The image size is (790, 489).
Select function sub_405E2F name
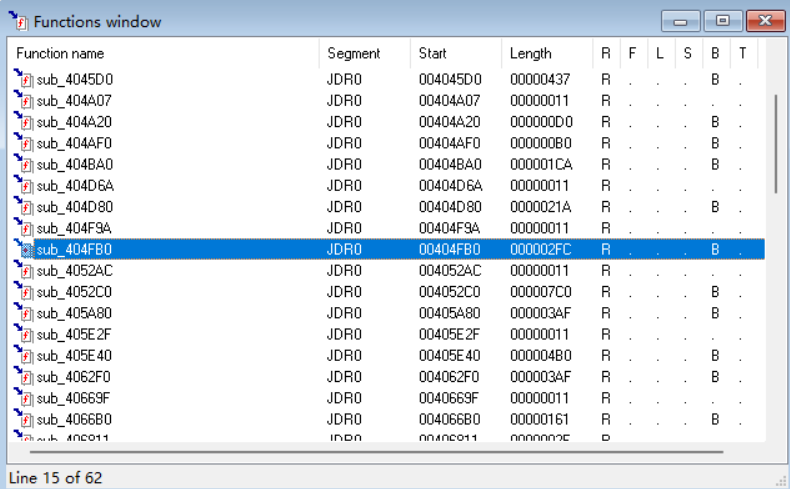tap(74, 334)
